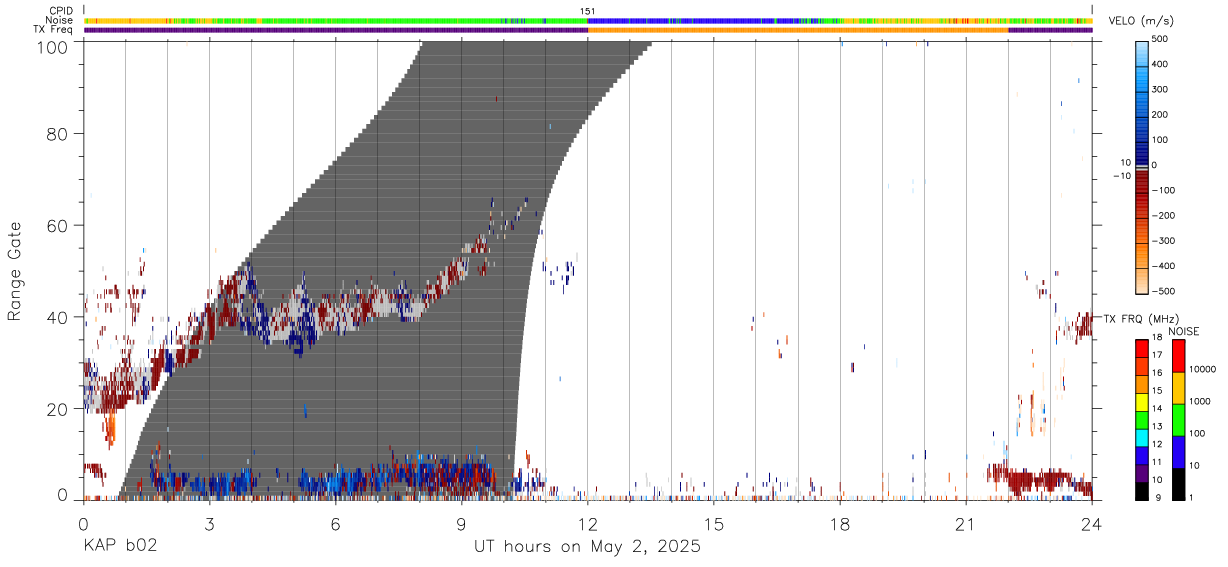Click the noise legend color bar
This screenshot has height=567, width=1228.
tap(1178, 419)
